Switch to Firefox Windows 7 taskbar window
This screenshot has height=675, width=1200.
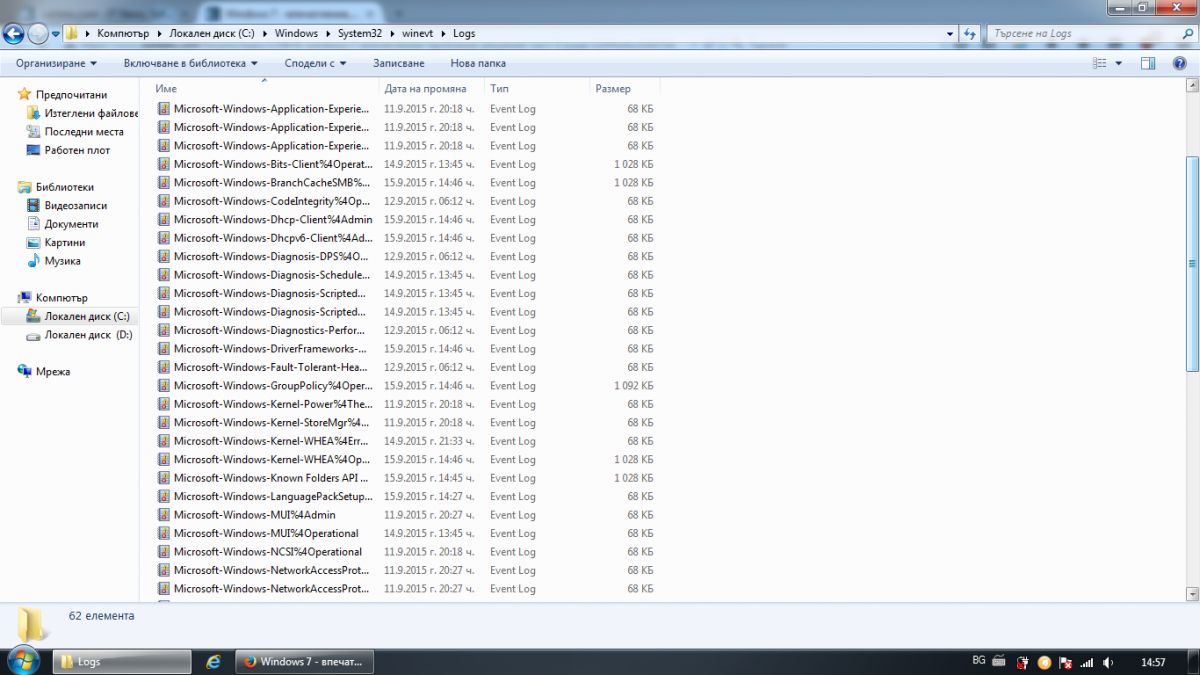[x=304, y=662]
